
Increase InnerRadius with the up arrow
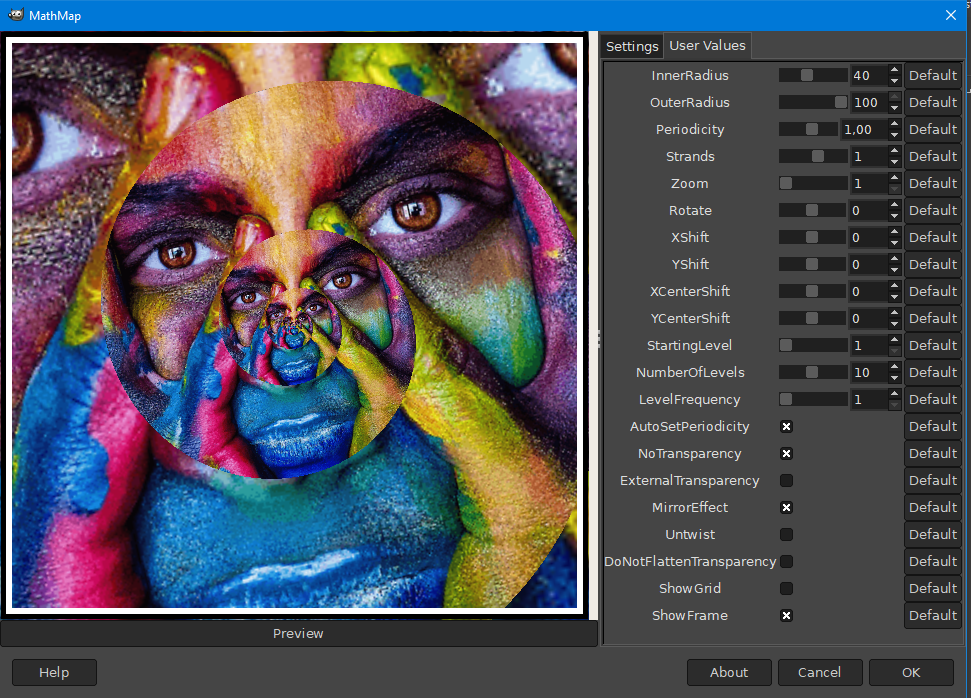[x=894, y=70]
